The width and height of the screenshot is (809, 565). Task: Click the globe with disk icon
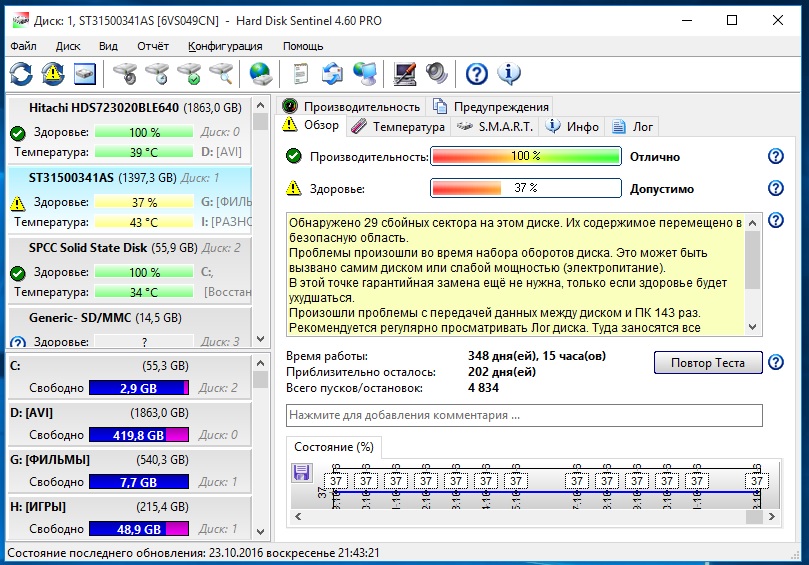(x=261, y=74)
